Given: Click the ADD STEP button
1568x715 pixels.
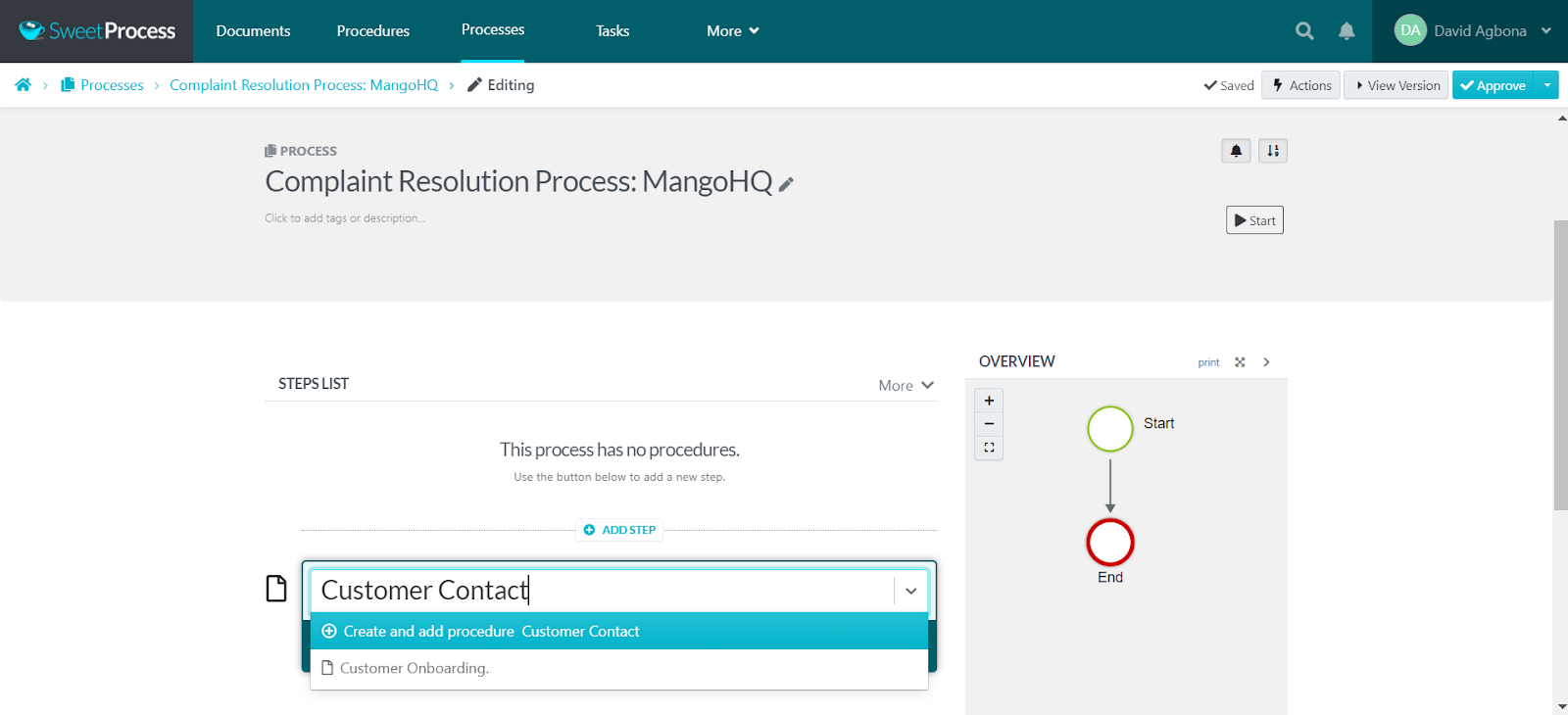Looking at the screenshot, I should (619, 530).
